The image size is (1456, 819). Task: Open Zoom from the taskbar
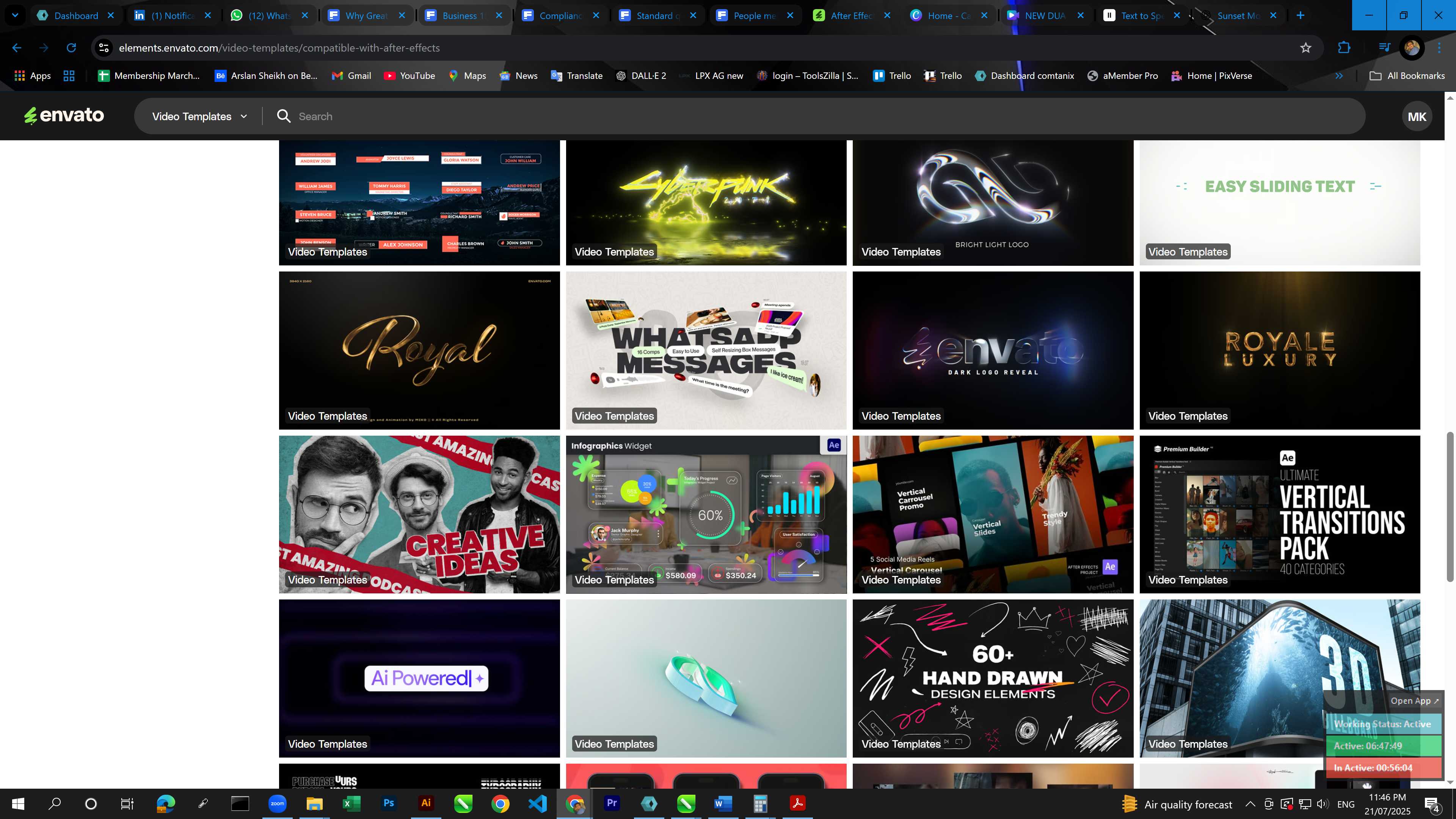tap(277, 803)
